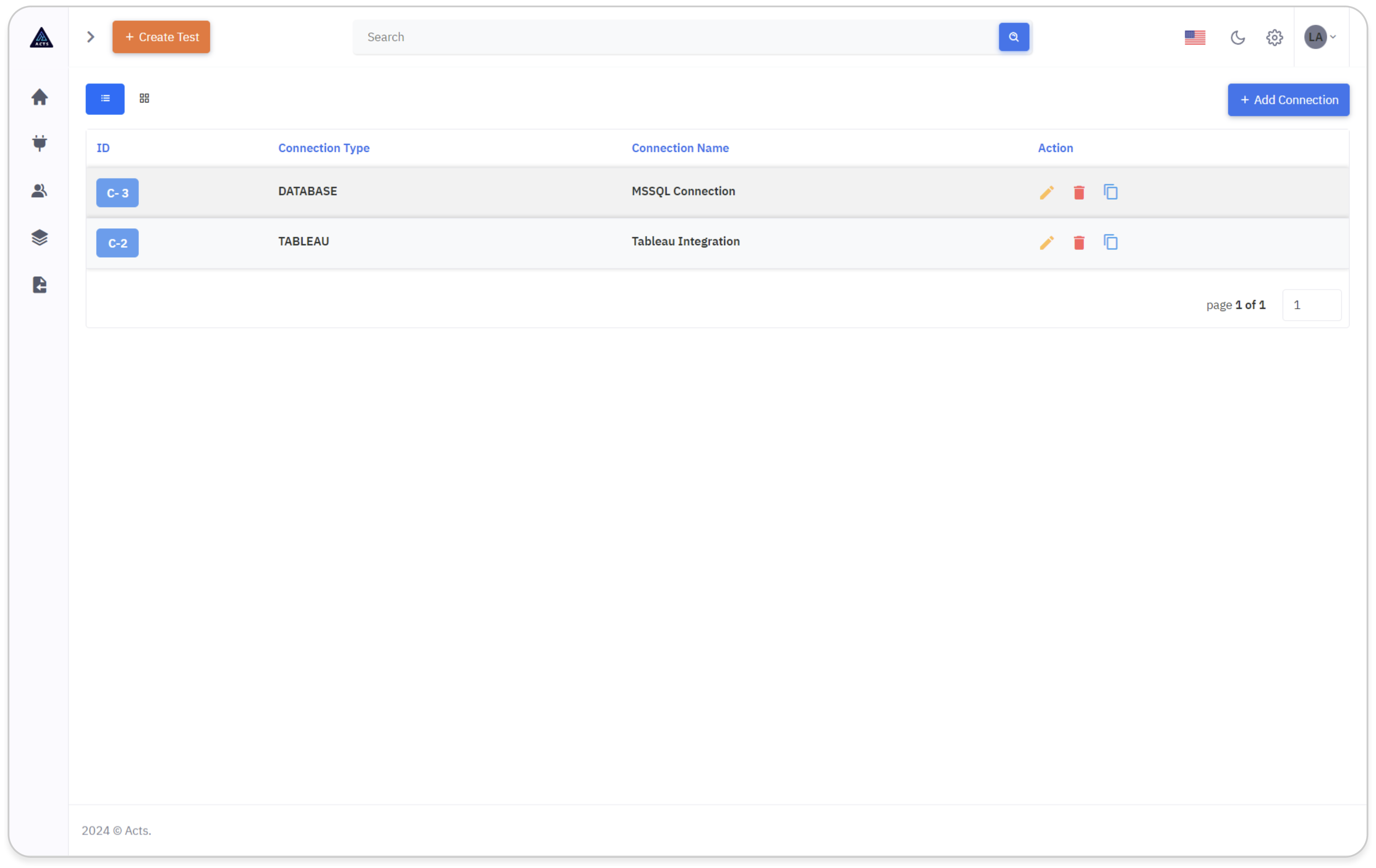Toggle dark mode with the moon icon
The image size is (1376, 868).
1237,38
